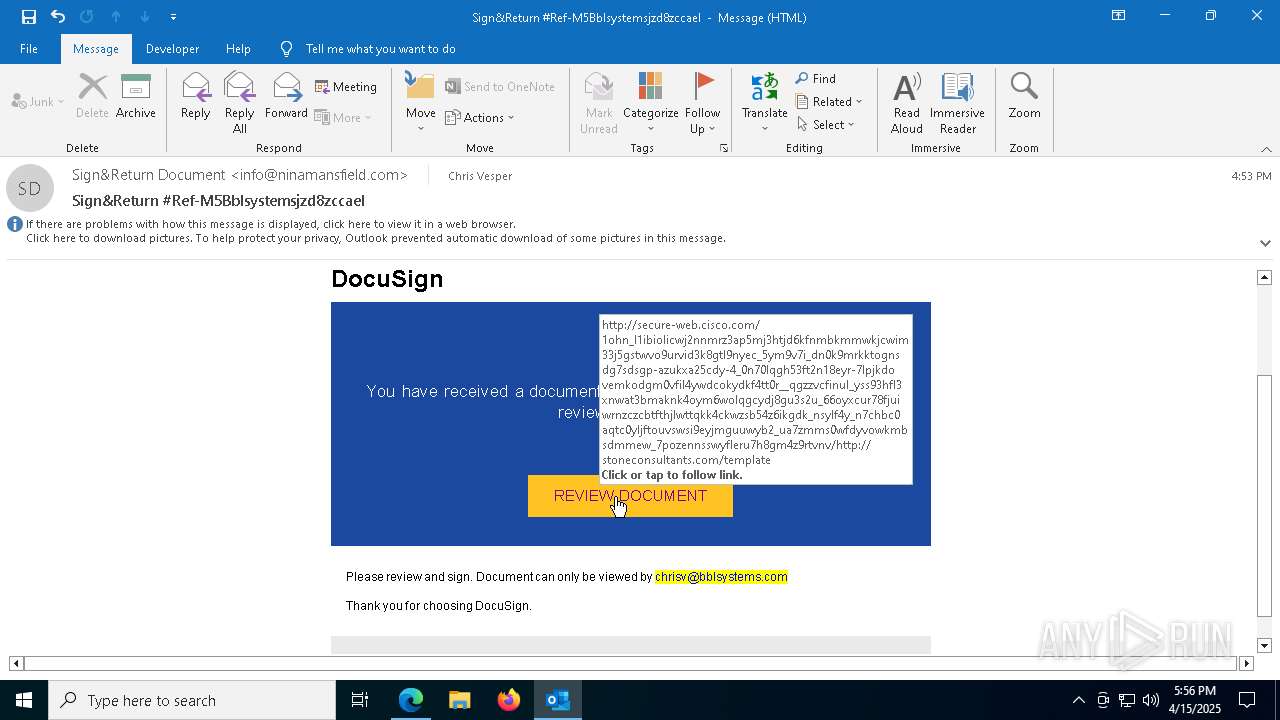1280x720 pixels.
Task: Click the horizontal scroll left arrow
Action: click(x=16, y=663)
